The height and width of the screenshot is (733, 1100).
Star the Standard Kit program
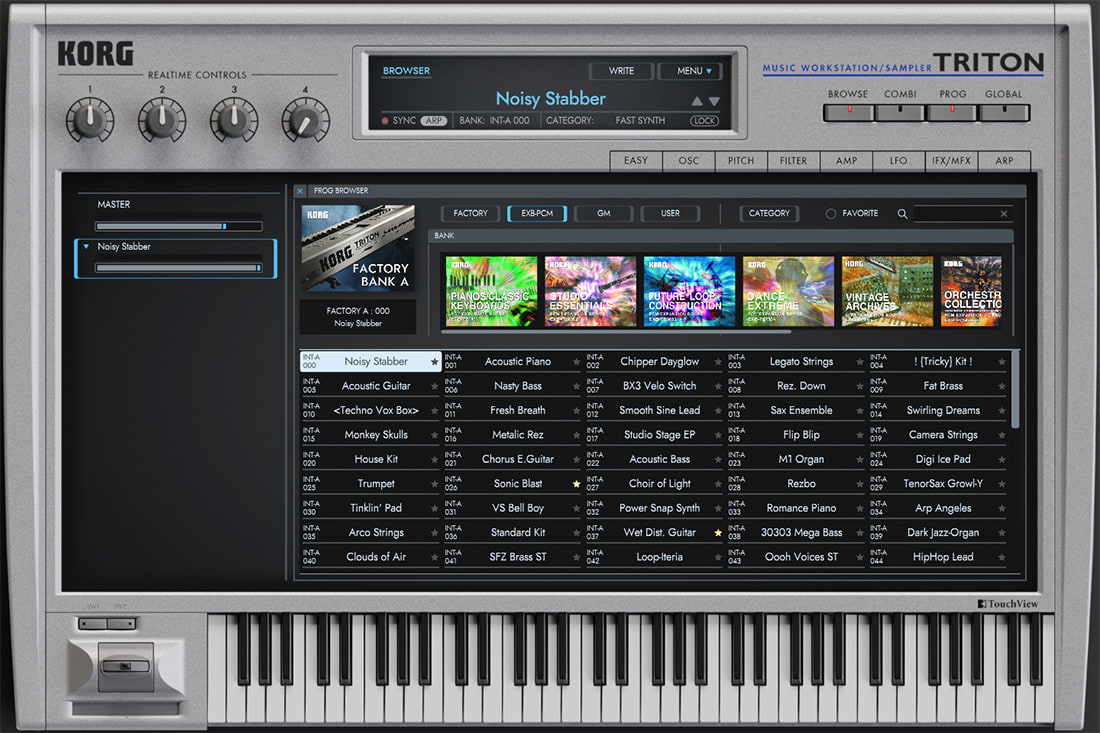pos(577,533)
